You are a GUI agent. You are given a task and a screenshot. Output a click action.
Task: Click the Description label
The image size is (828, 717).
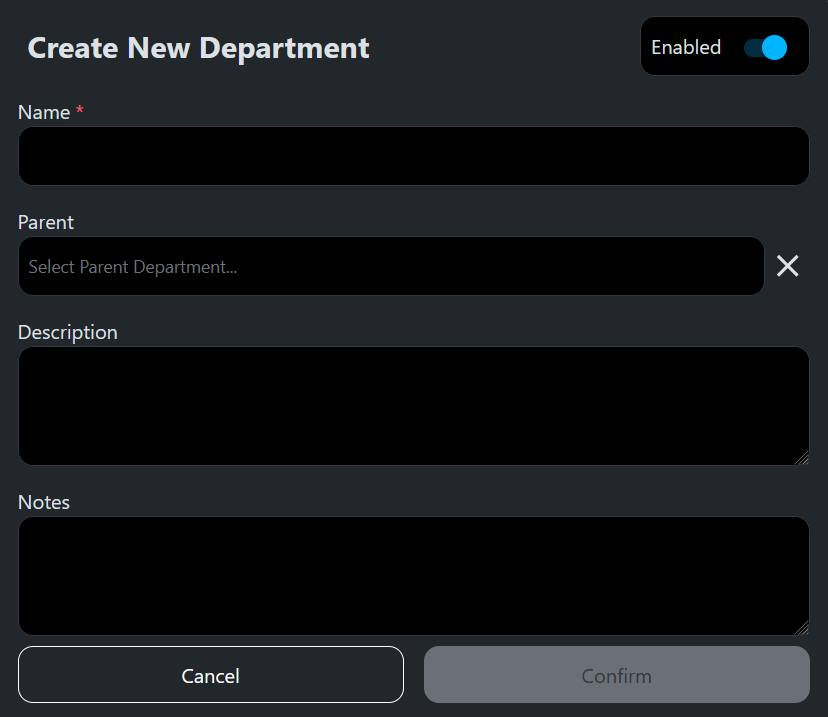tap(67, 332)
